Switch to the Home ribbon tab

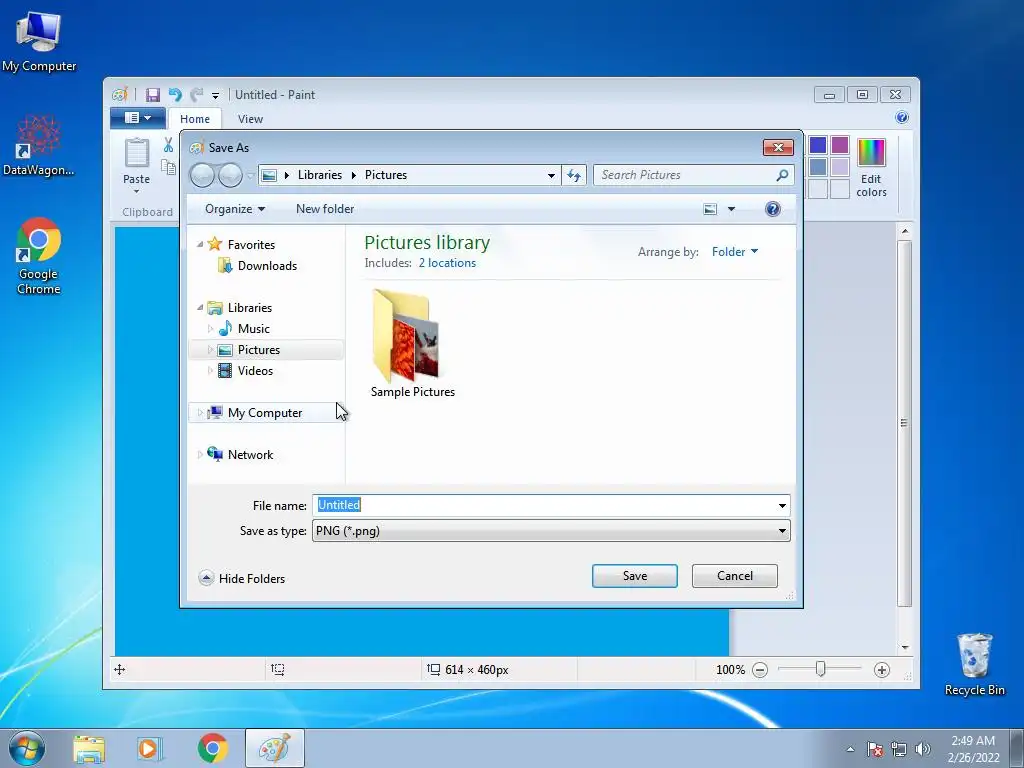195,119
